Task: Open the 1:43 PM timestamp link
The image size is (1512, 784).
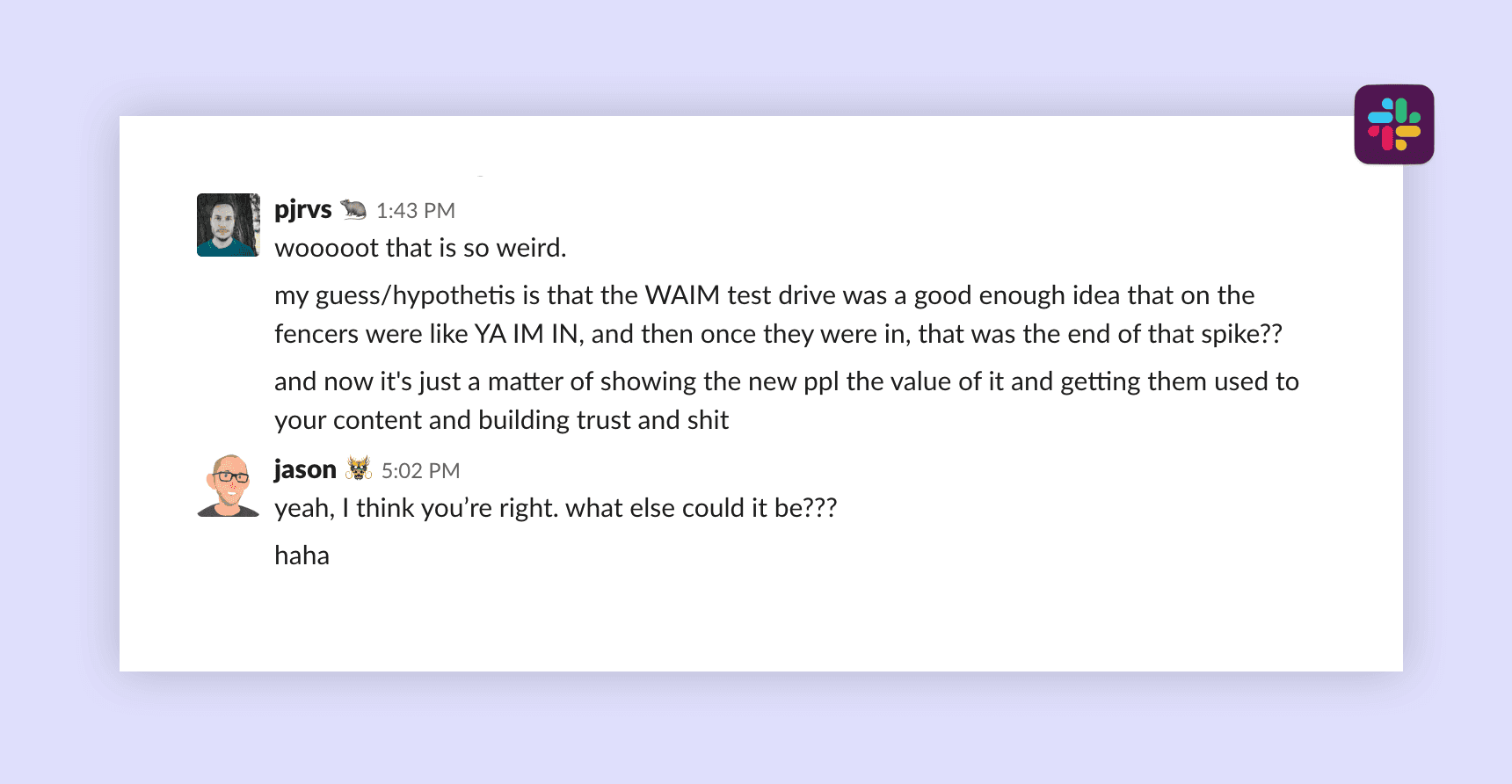Action: point(415,210)
